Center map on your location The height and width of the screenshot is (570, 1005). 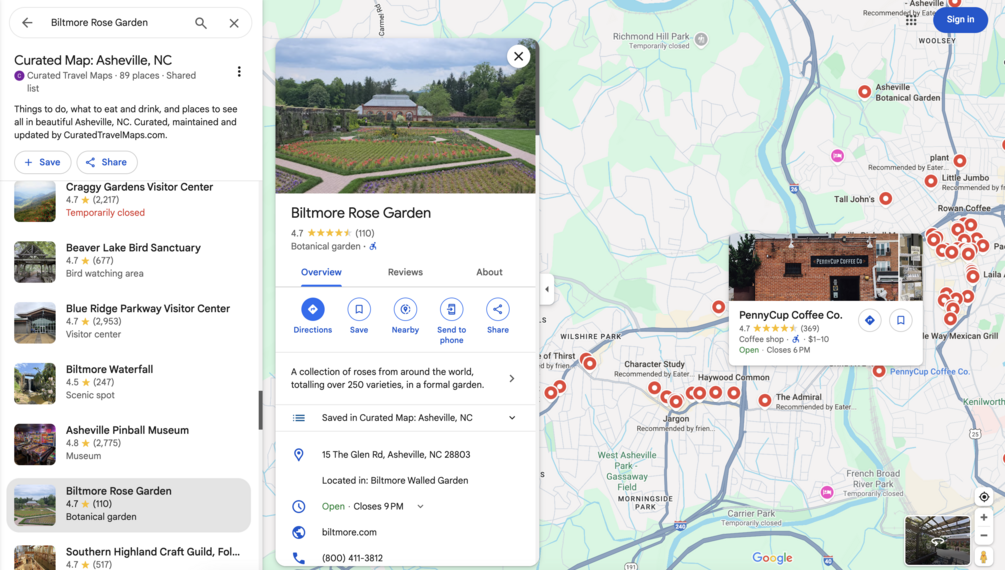pyautogui.click(x=984, y=497)
